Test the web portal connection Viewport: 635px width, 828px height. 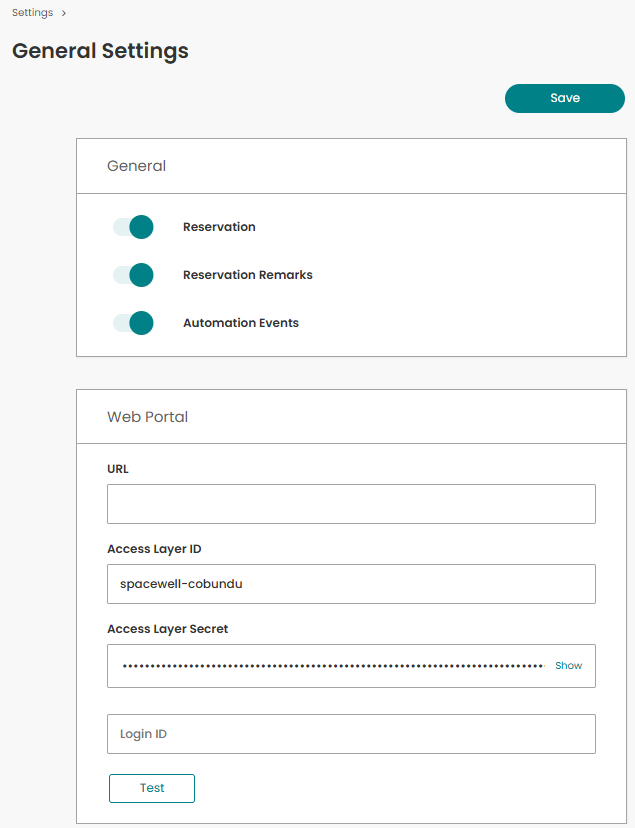click(x=152, y=788)
